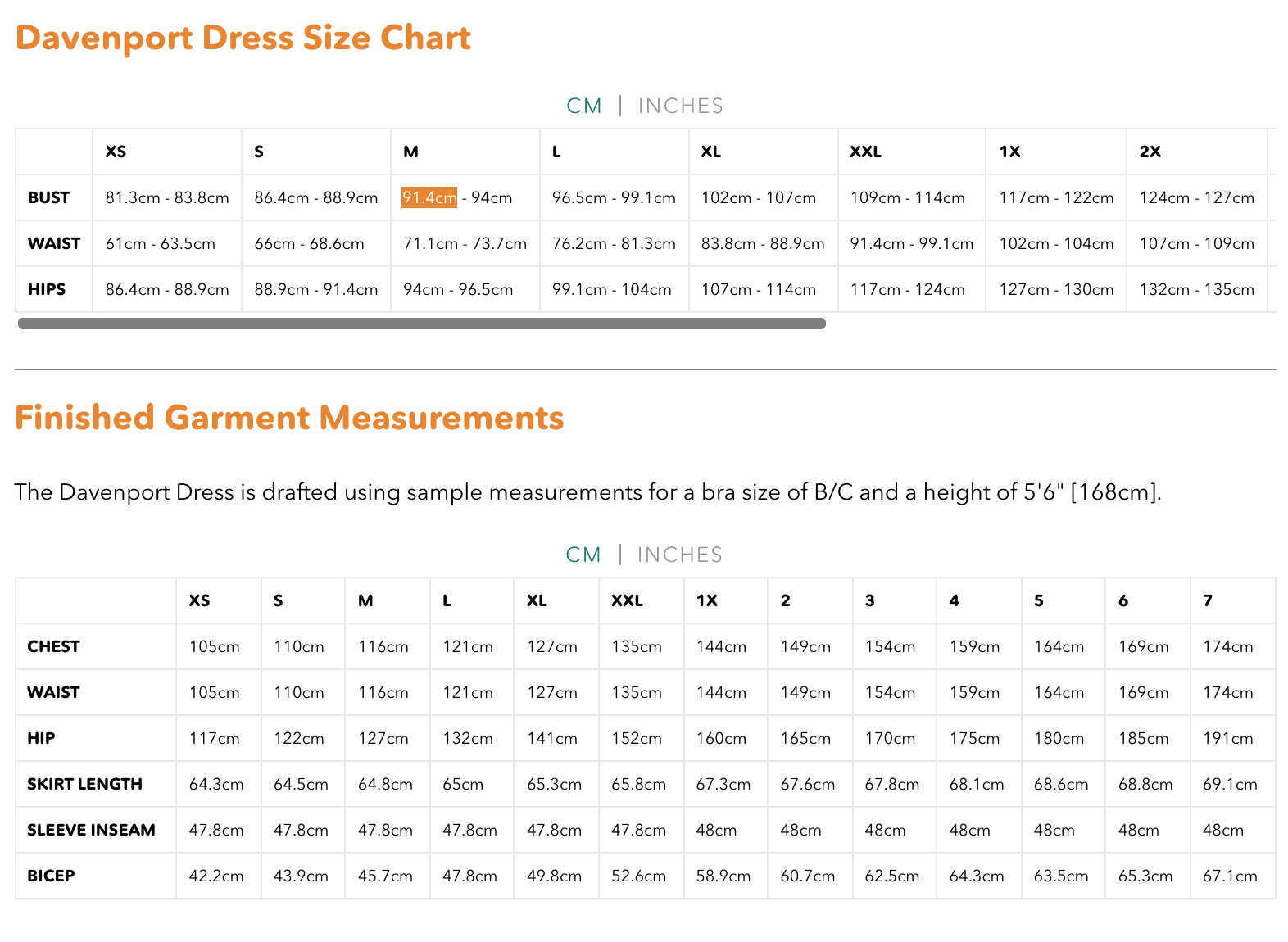This screenshot has width=1288, height=942.
Task: Click size 6 column header in garment table
Action: coord(1123,600)
